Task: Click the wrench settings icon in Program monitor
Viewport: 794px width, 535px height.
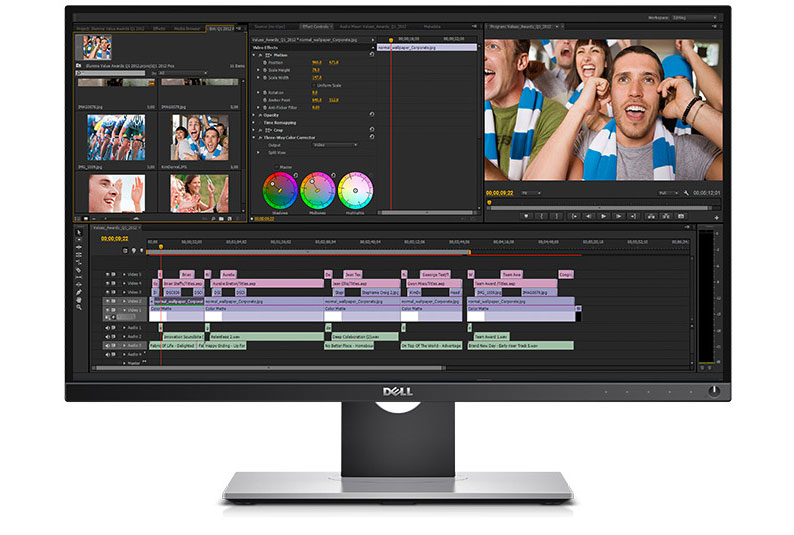Action: coord(686,193)
